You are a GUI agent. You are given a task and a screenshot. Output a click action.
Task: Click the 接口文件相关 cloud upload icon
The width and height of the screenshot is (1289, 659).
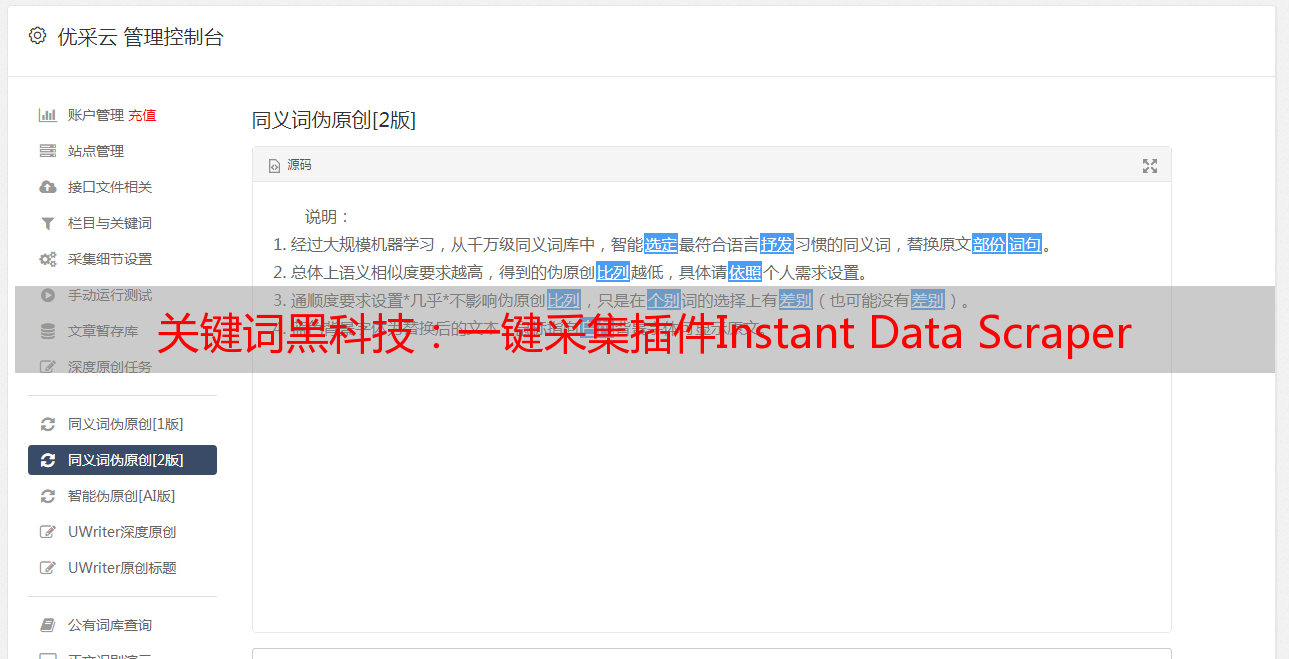pyautogui.click(x=47, y=187)
